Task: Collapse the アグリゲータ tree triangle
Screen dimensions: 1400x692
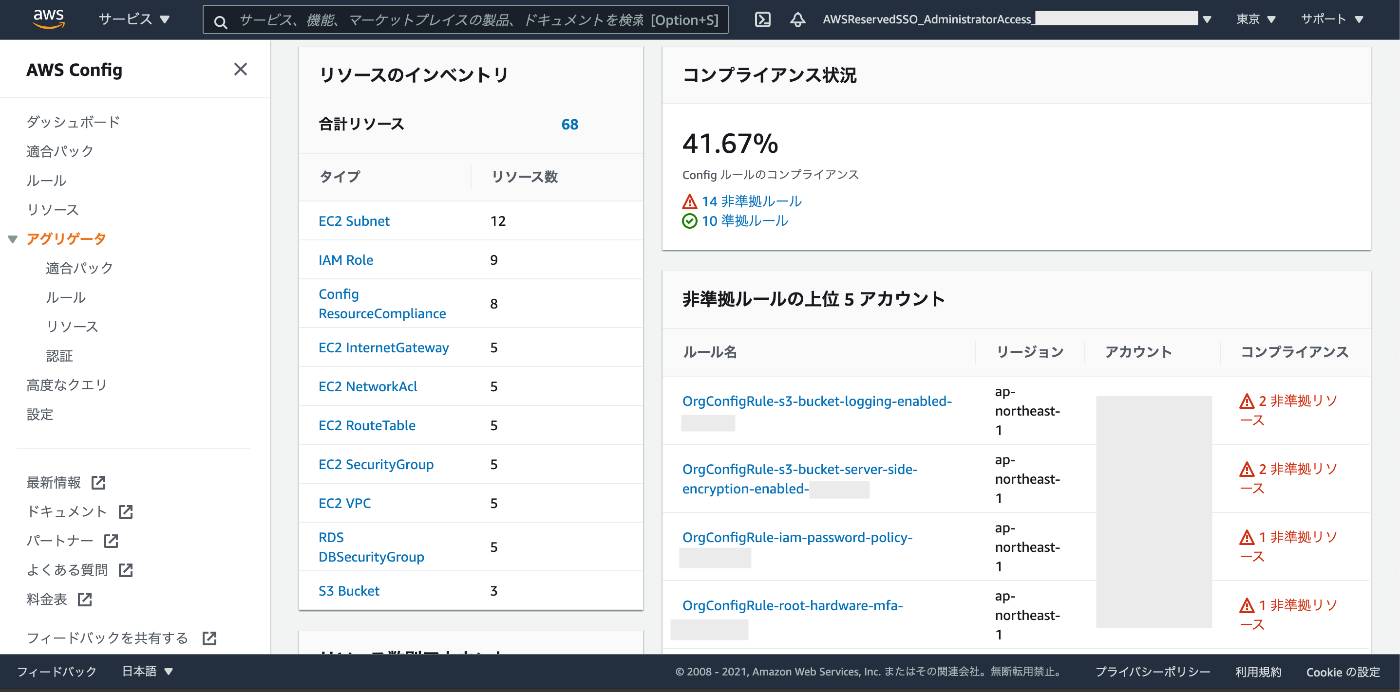Action: click(x=12, y=239)
